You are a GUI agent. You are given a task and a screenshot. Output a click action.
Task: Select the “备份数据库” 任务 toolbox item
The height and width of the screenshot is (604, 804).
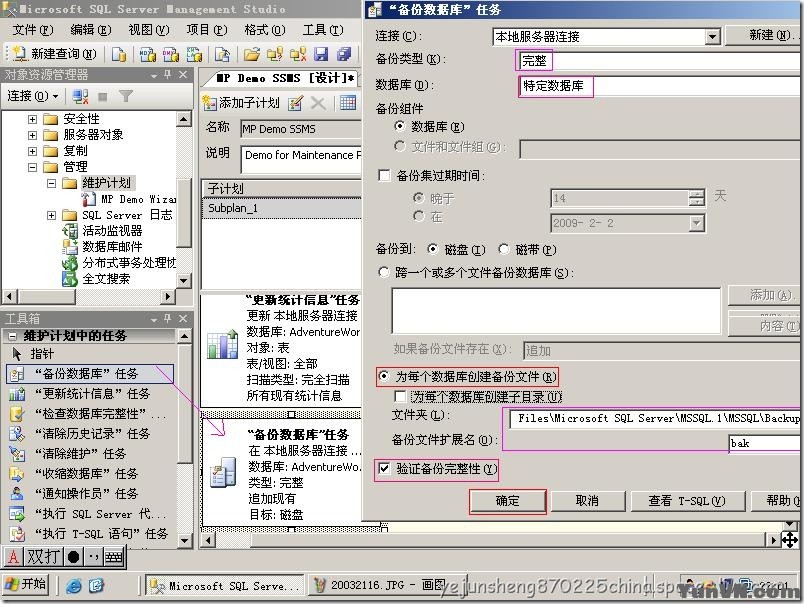click(90, 374)
